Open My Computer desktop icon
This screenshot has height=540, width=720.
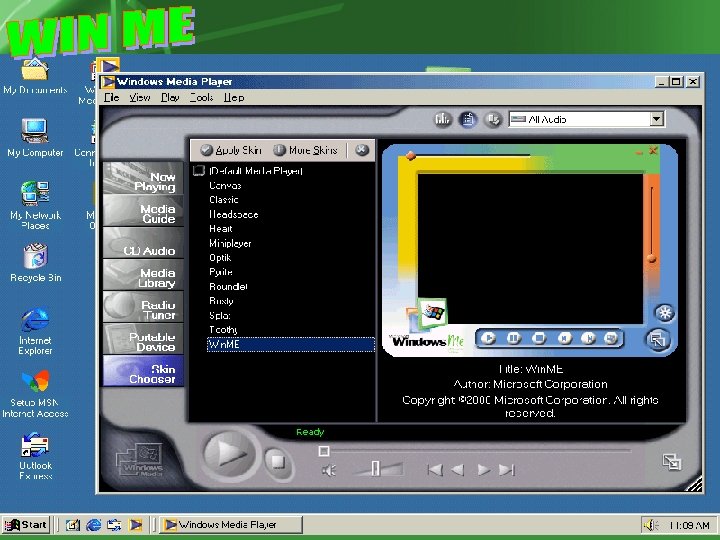[35, 138]
